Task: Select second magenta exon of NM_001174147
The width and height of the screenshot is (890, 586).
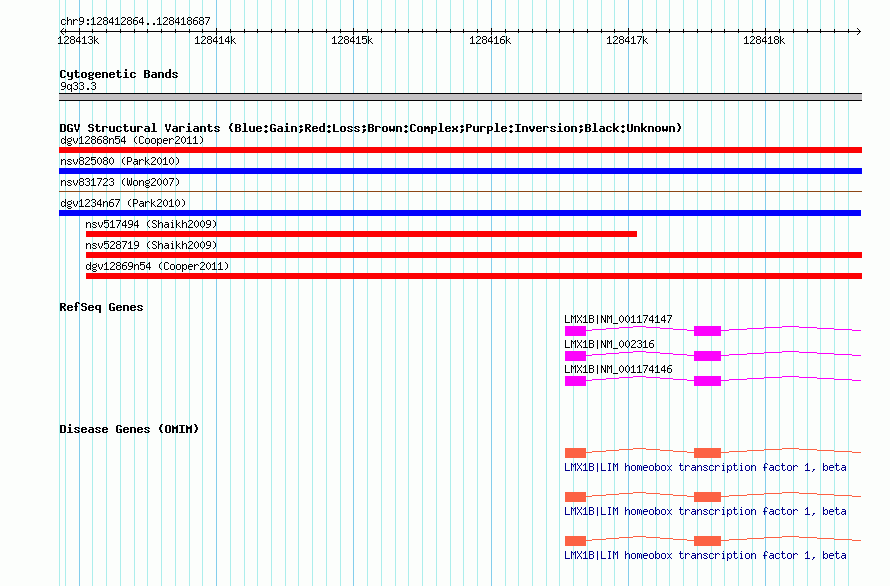Action: pos(707,331)
